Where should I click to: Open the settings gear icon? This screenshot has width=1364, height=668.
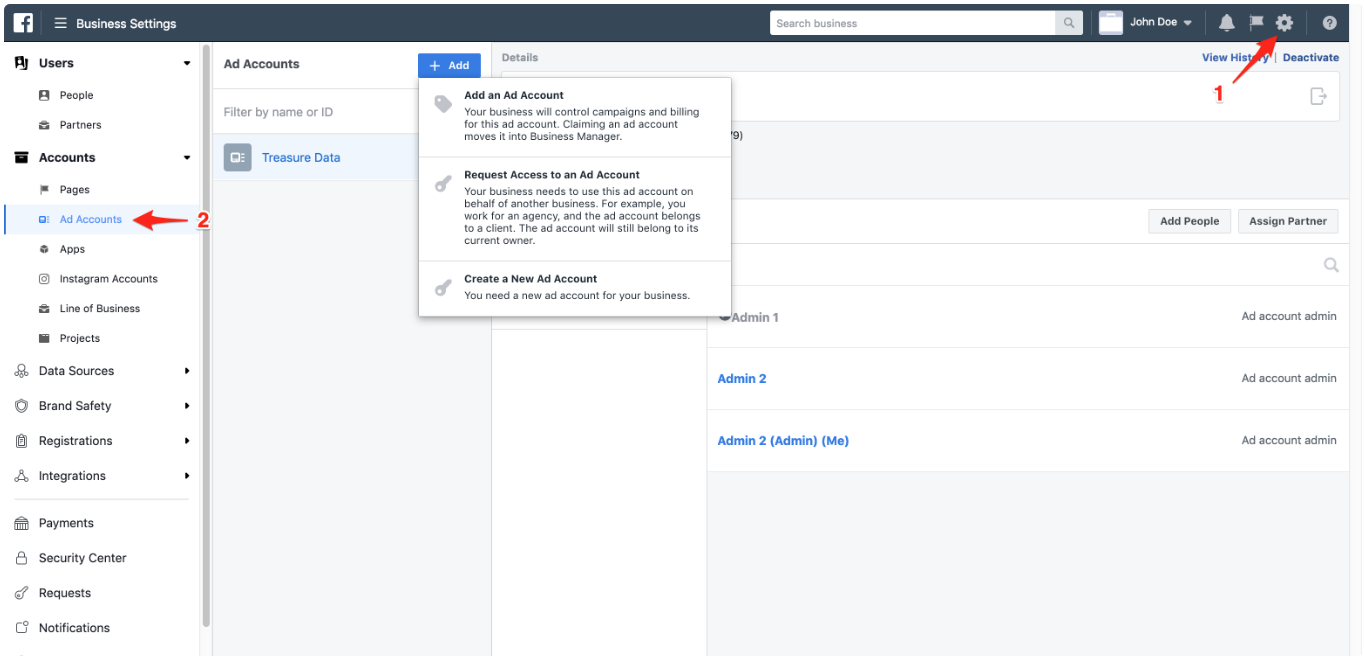pyautogui.click(x=1285, y=23)
